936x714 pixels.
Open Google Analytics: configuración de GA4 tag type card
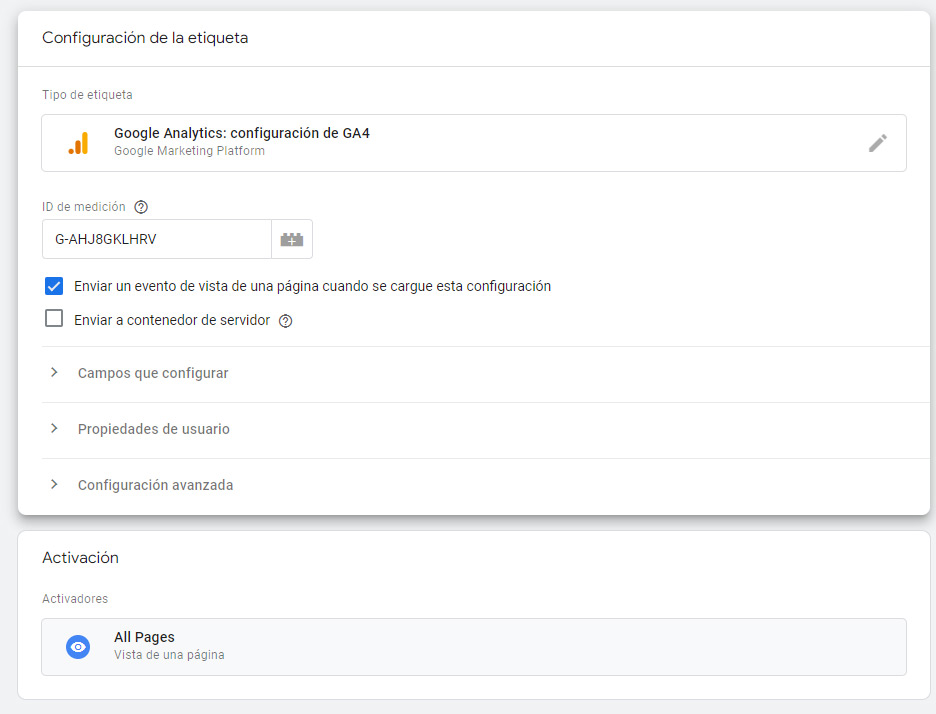(x=474, y=143)
